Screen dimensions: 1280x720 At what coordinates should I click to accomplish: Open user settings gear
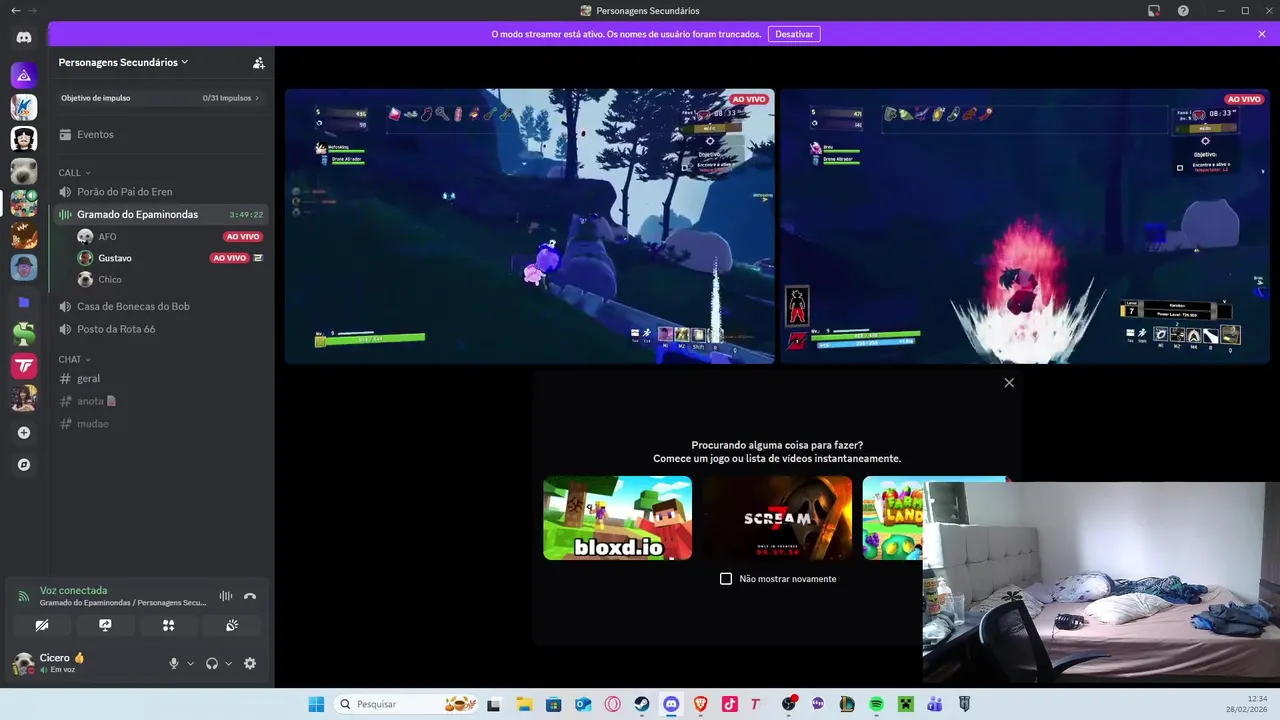250,663
